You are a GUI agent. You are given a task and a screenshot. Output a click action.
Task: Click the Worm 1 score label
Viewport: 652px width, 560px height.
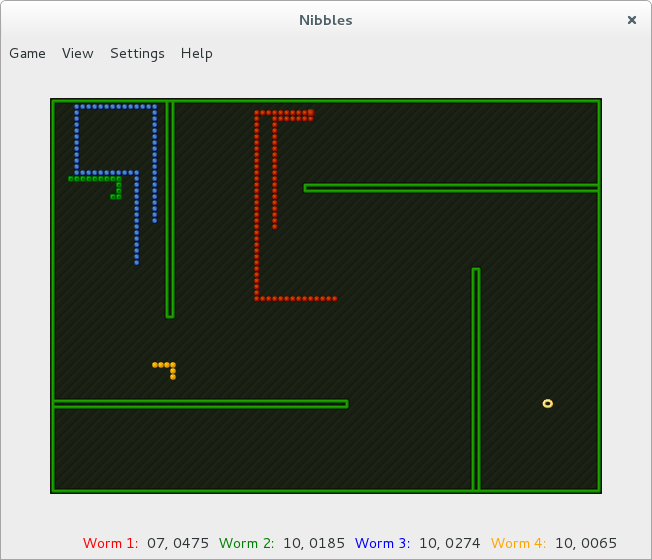[x=111, y=543]
